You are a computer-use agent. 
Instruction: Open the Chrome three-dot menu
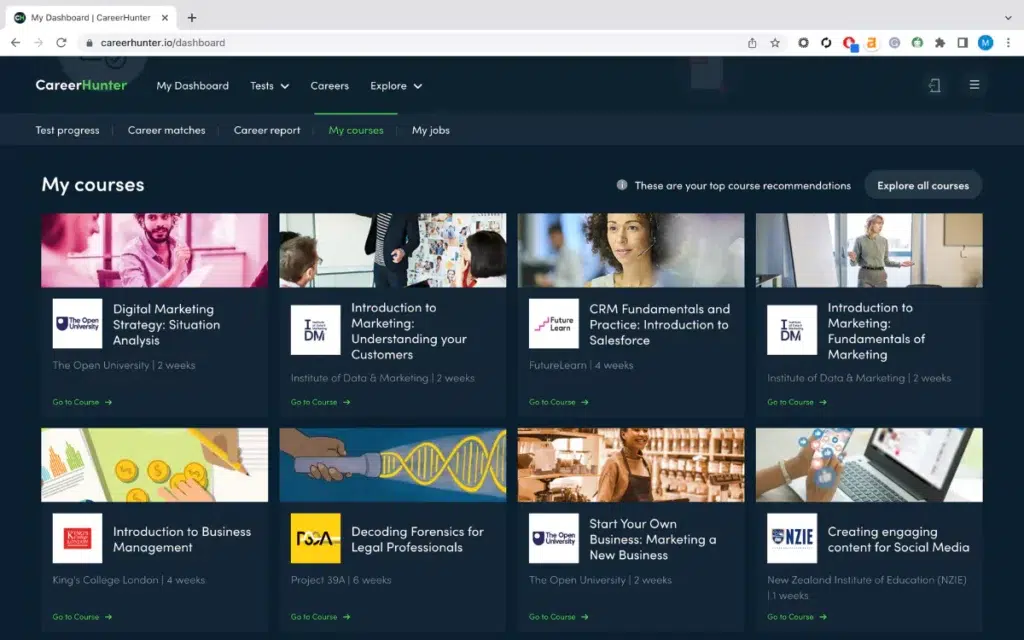1008,42
